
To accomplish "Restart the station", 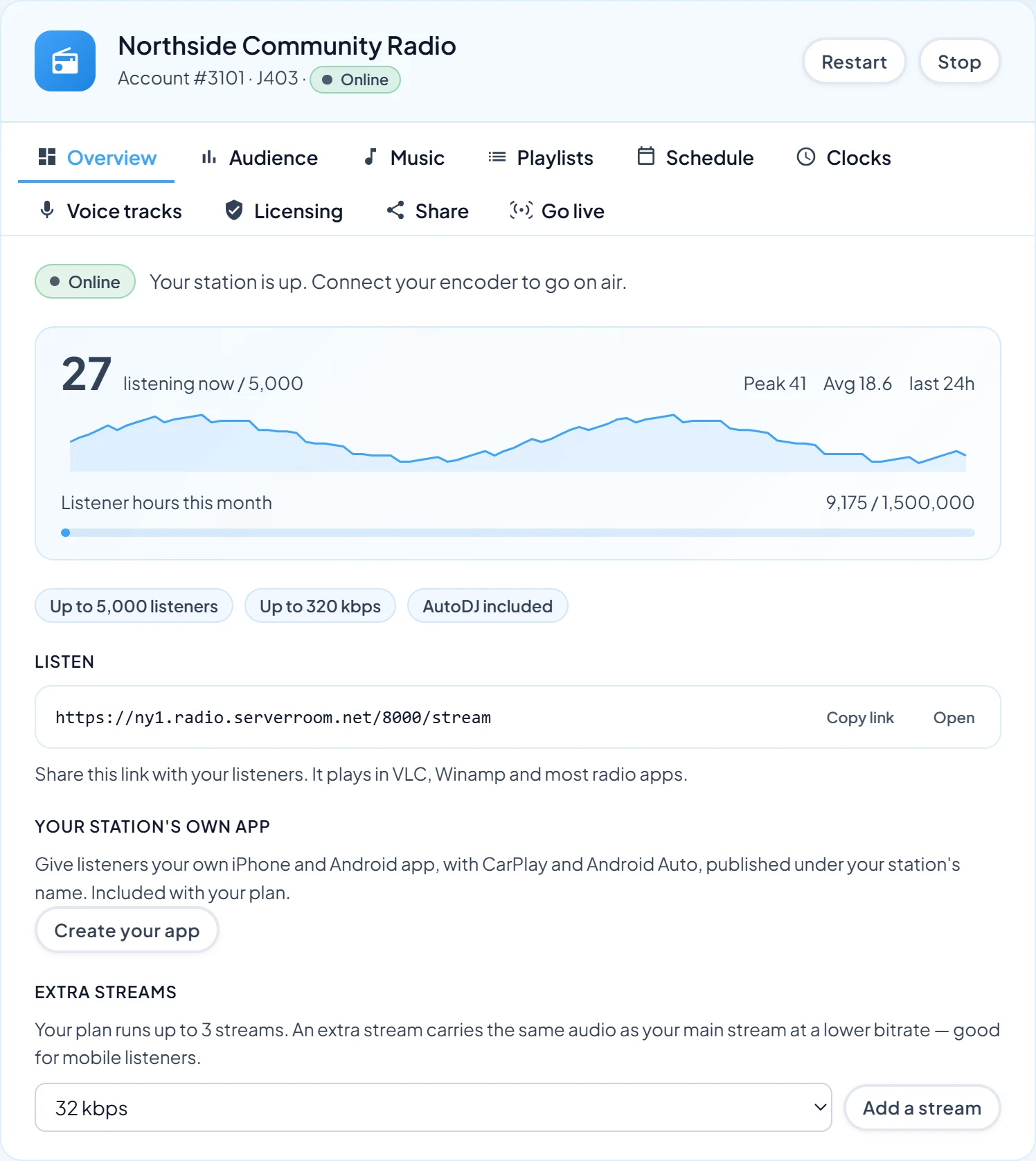I will pos(854,62).
